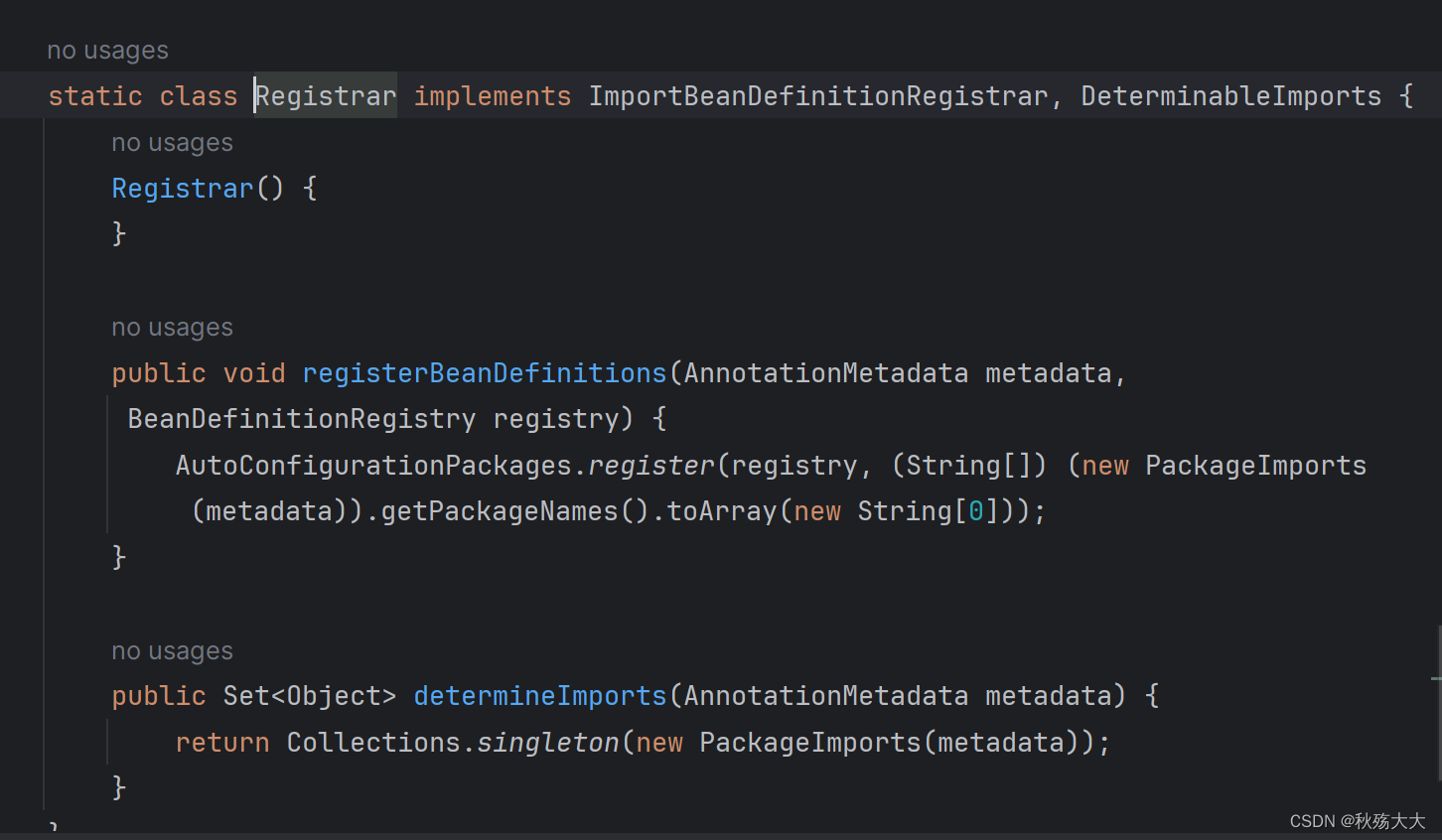
Task: Click the italic 'singleton' method call
Action: coord(548,743)
